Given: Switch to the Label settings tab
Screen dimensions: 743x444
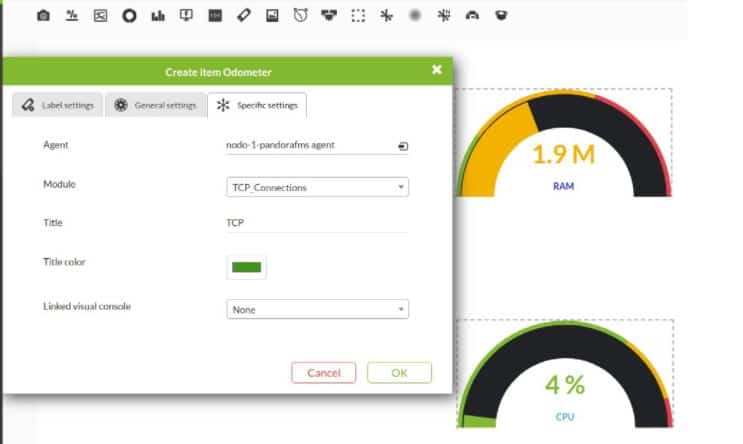Looking at the screenshot, I should point(57,105).
